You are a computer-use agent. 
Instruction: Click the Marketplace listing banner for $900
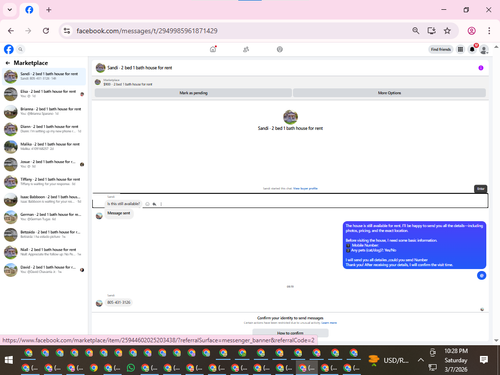tap(290, 82)
